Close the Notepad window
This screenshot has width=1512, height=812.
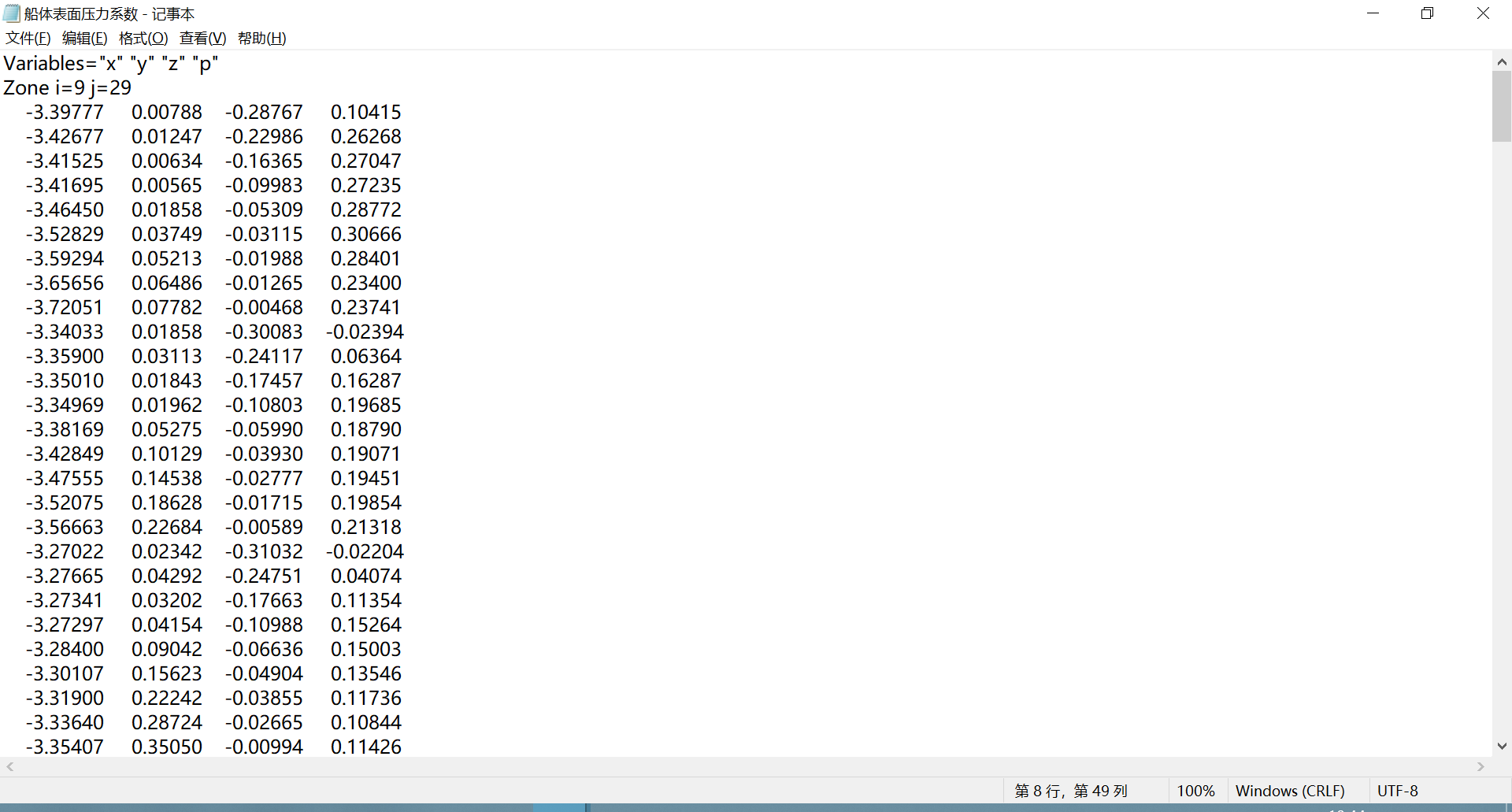pyautogui.click(x=1483, y=13)
